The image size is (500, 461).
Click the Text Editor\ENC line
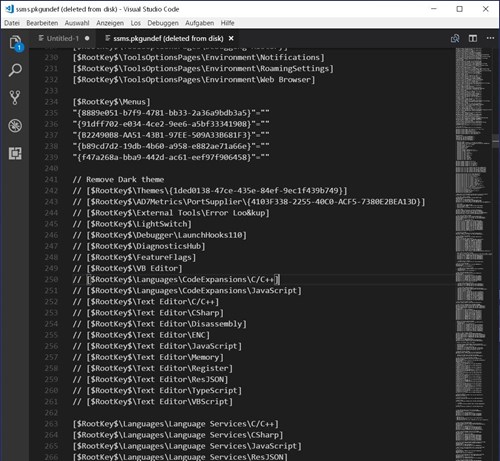141,335
